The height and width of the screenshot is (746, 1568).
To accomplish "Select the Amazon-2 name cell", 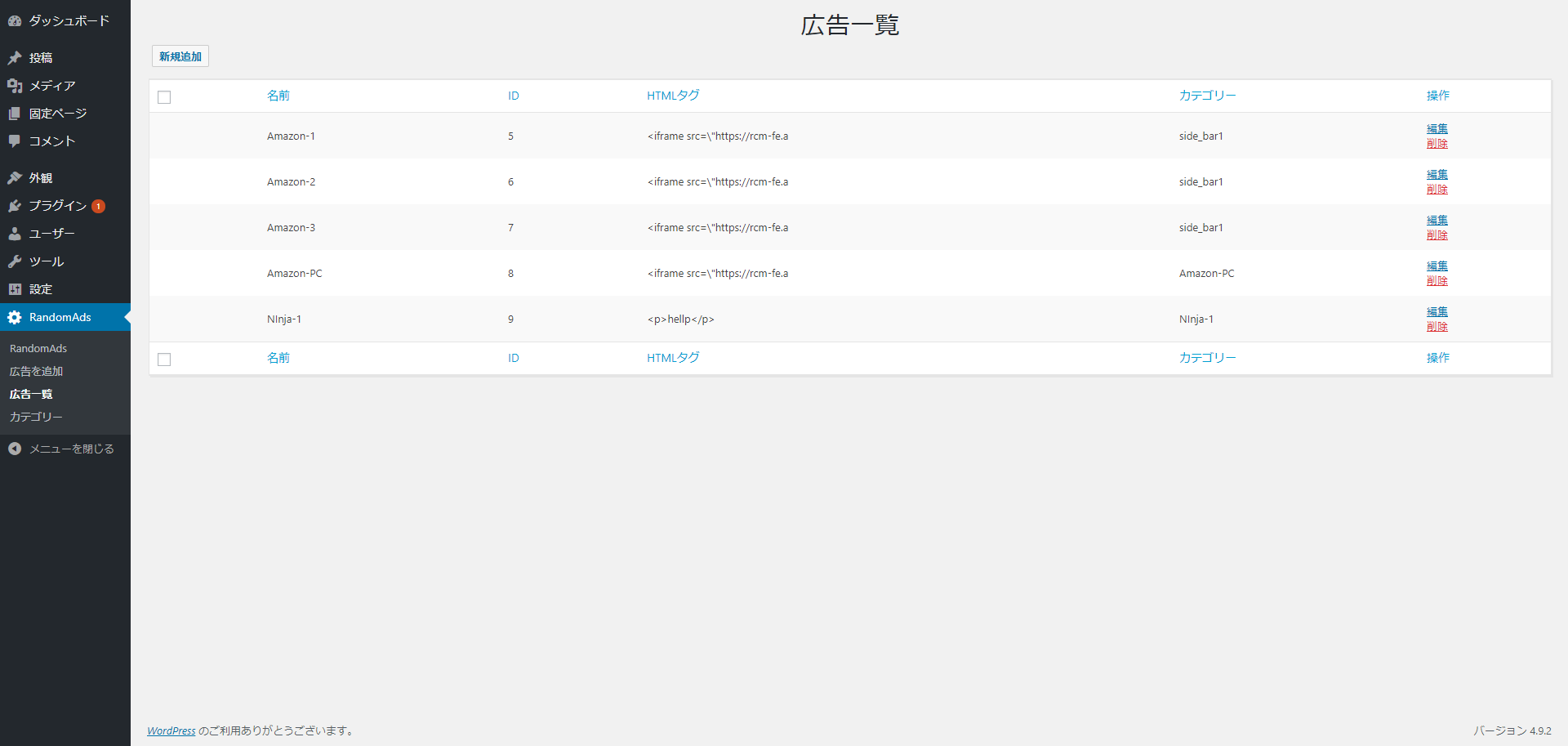I will 291,182.
